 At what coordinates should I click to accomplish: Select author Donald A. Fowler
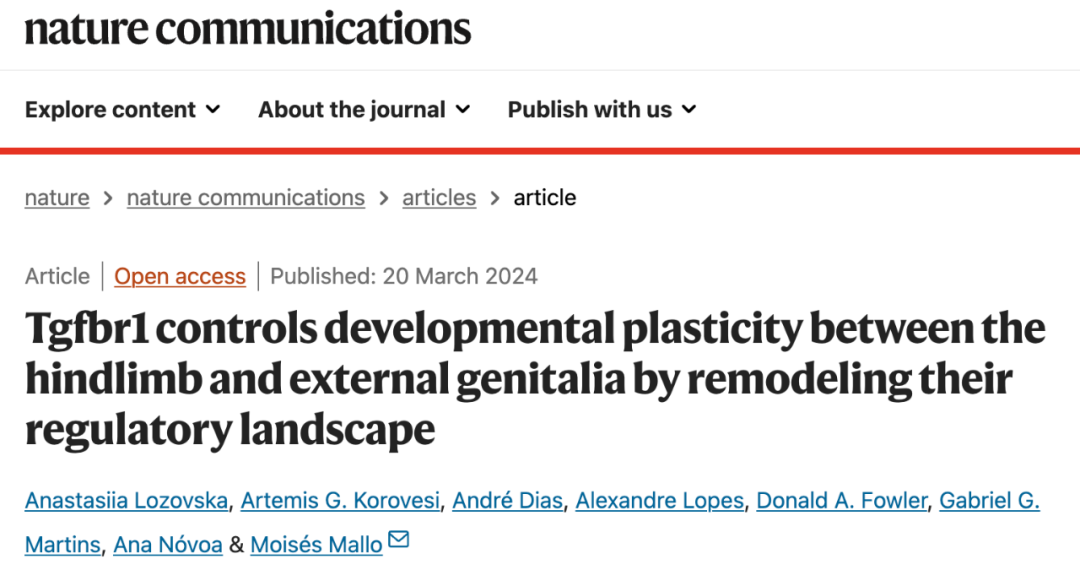(842, 500)
